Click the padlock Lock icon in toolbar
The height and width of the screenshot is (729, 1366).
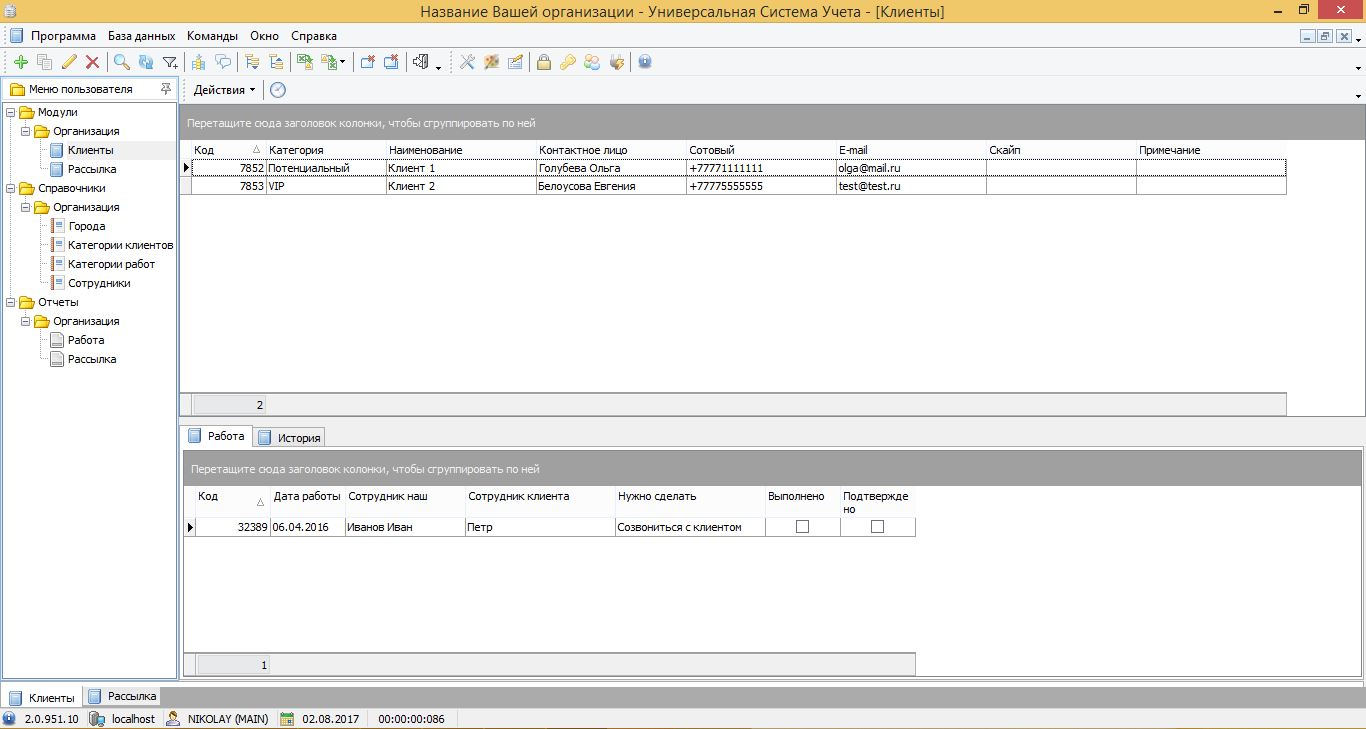pyautogui.click(x=544, y=62)
